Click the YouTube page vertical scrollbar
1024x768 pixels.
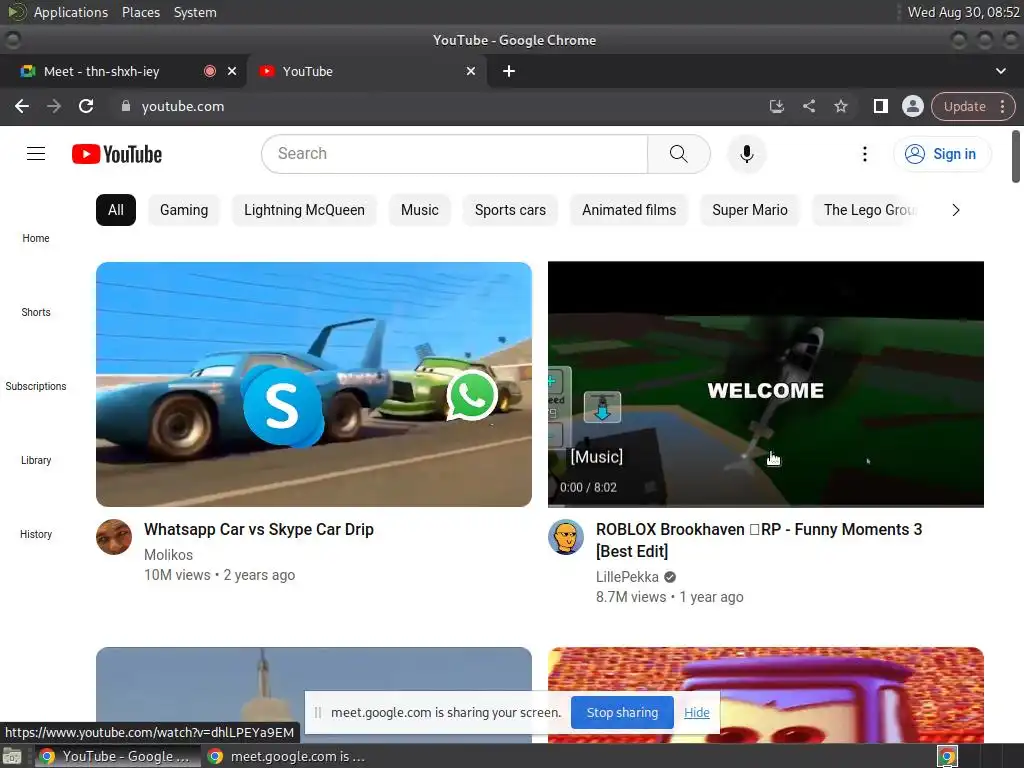coord(1016,157)
